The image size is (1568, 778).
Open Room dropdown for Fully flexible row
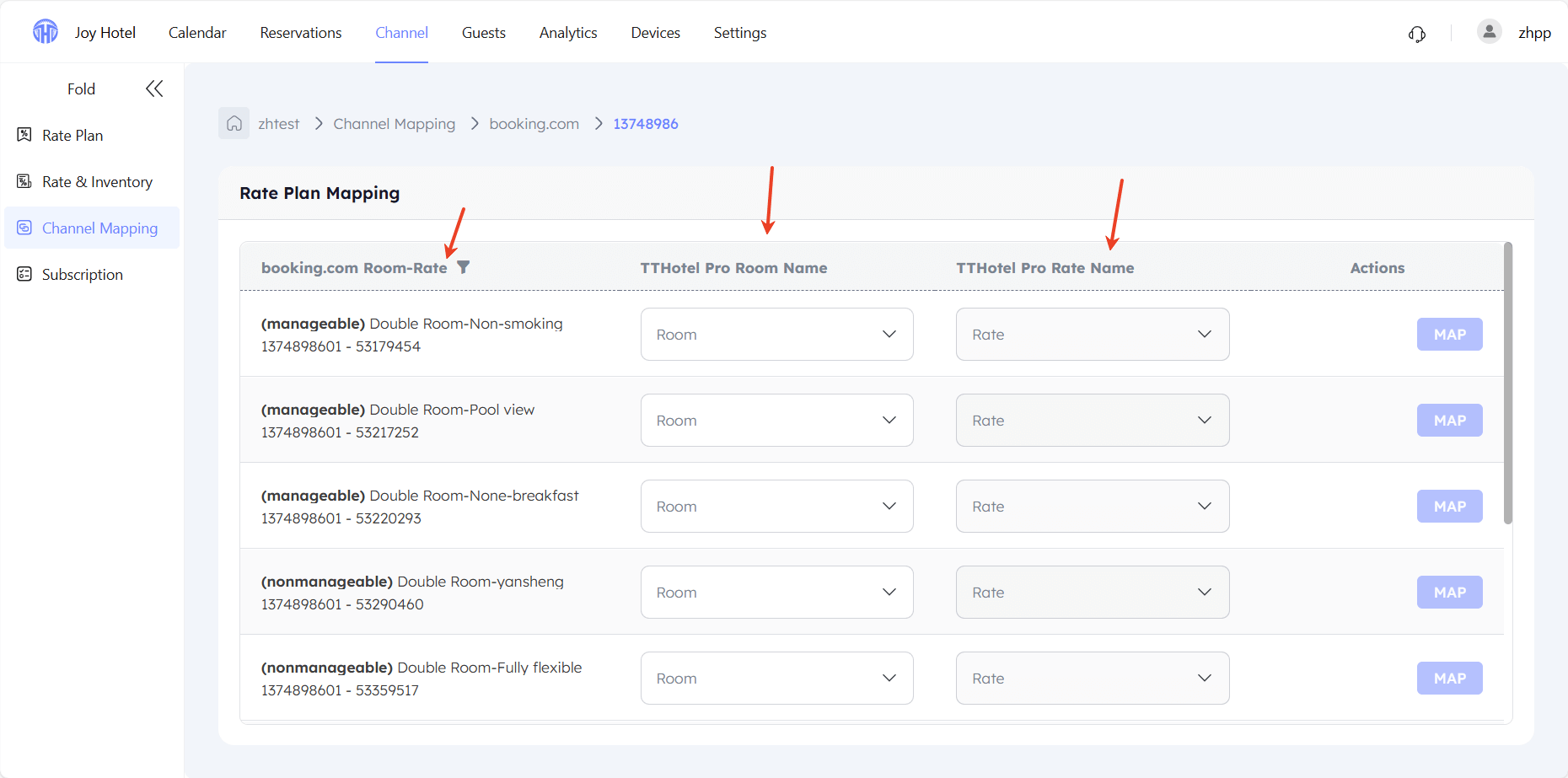[x=777, y=678]
